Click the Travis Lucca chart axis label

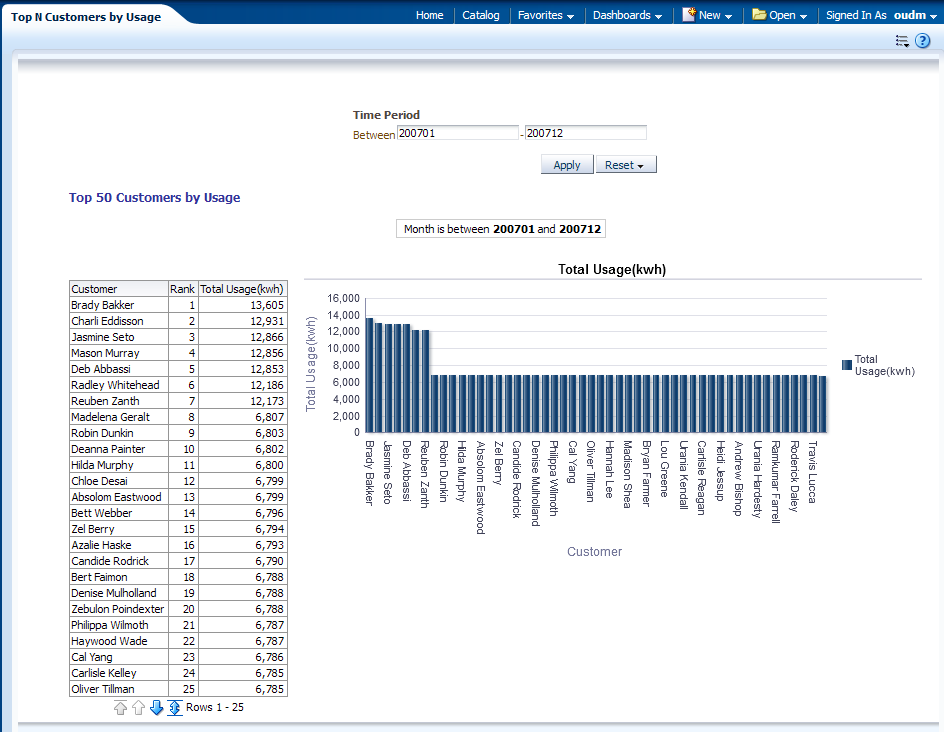(x=812, y=472)
